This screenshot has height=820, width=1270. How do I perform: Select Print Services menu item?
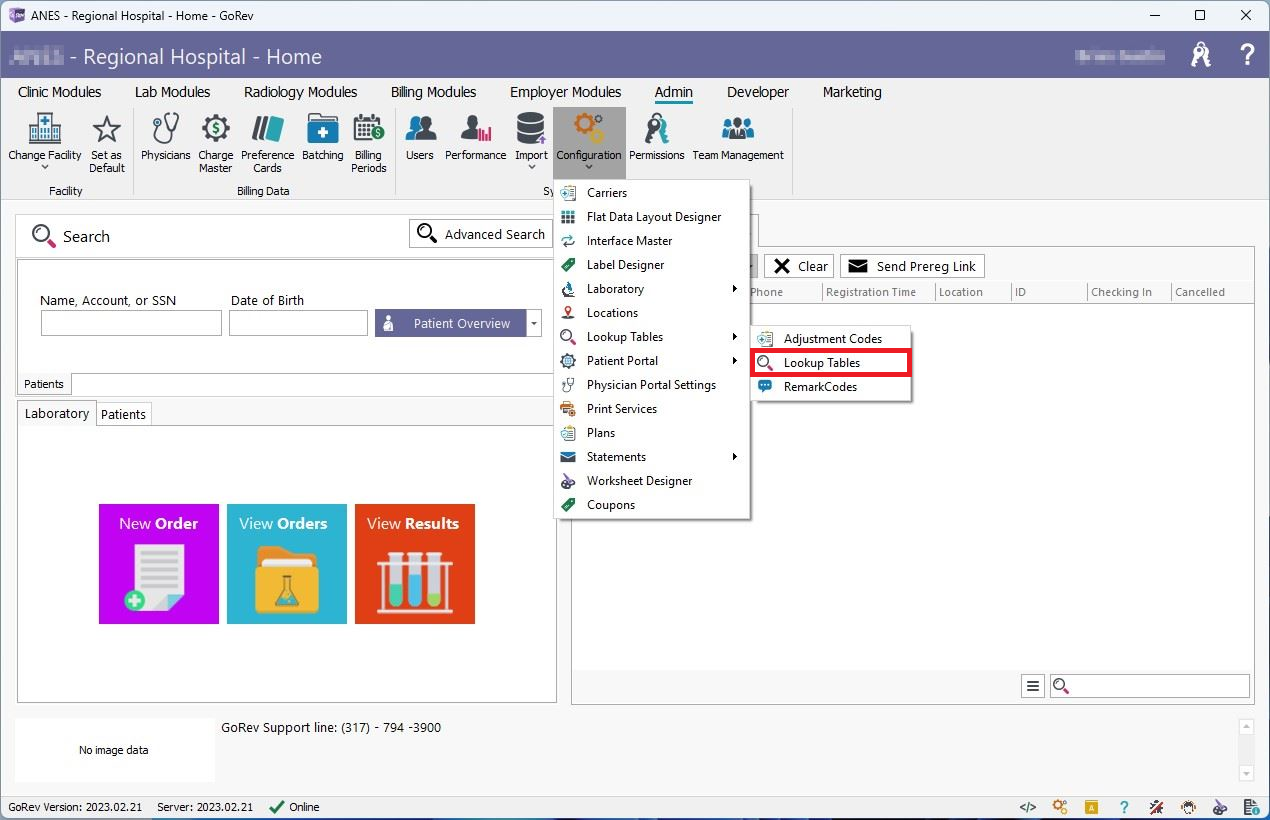[x=652, y=409]
